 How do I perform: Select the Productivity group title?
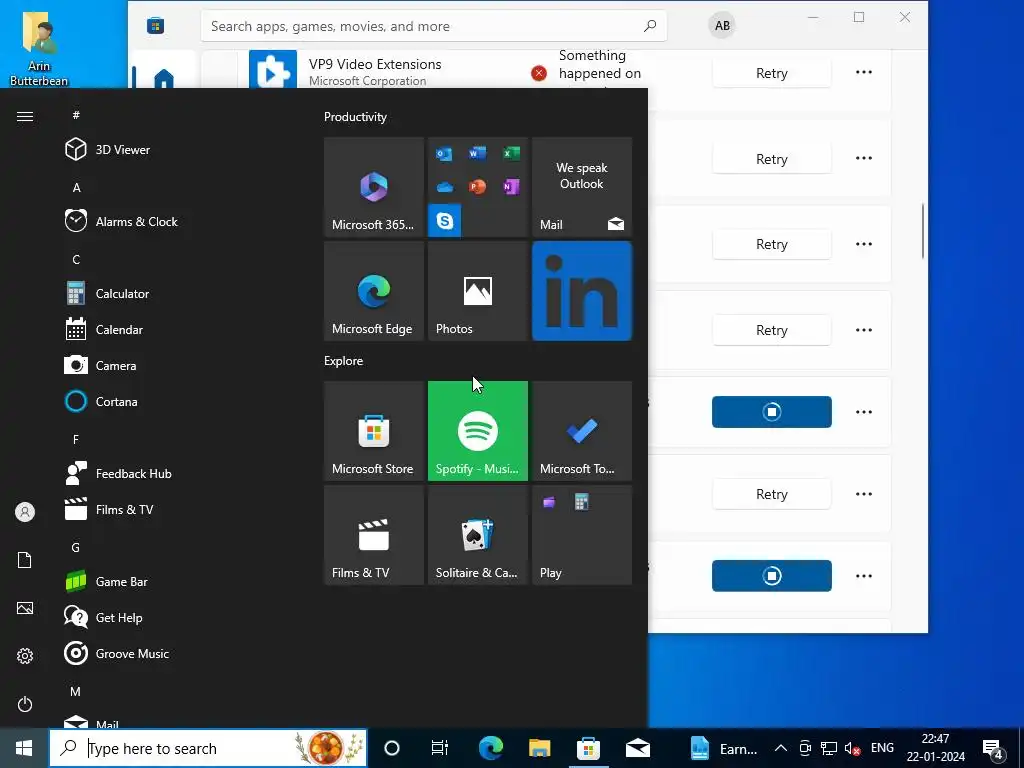coord(355,117)
